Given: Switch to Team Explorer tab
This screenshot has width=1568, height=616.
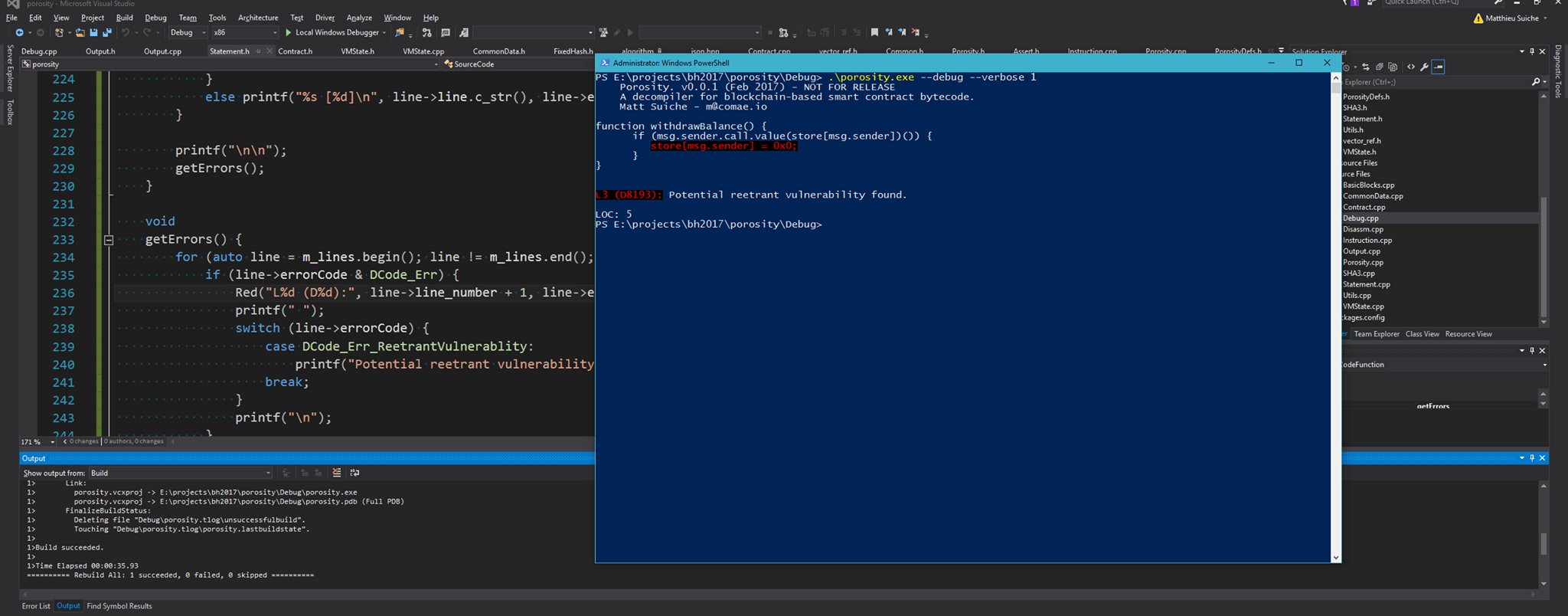Looking at the screenshot, I should tap(1376, 334).
